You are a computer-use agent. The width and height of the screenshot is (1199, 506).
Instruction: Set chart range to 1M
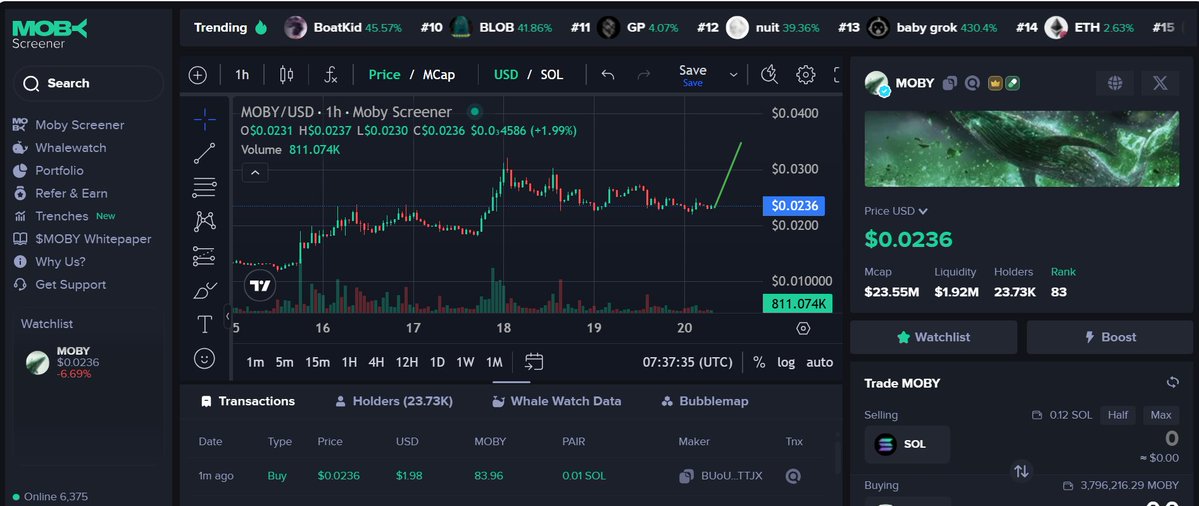tap(494, 362)
